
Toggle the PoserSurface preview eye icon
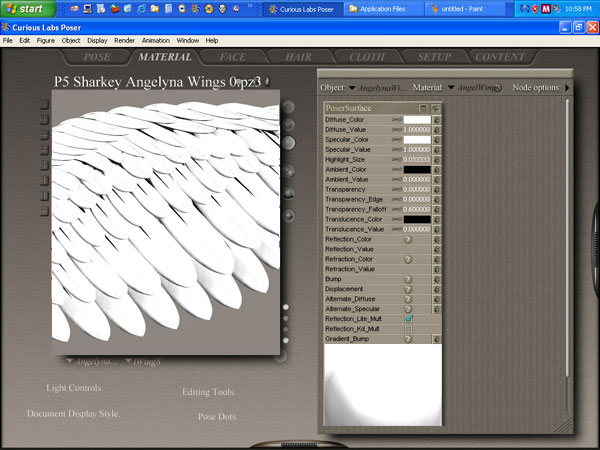[435, 108]
